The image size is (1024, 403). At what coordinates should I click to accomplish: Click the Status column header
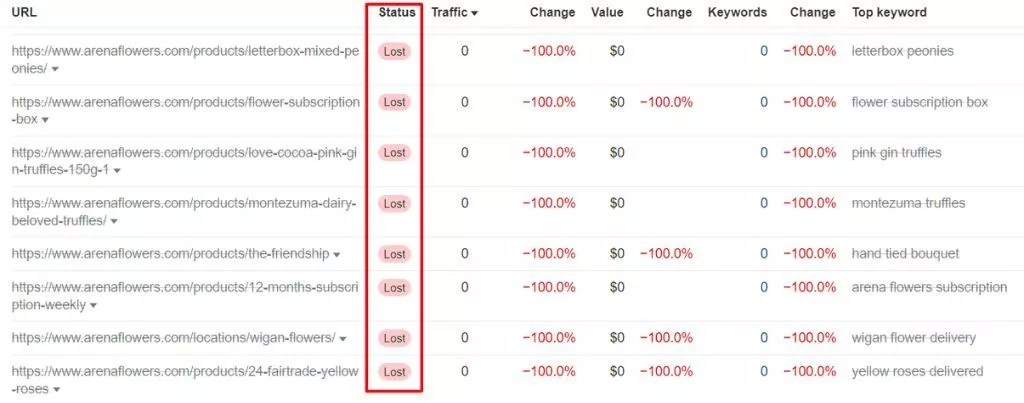[397, 13]
